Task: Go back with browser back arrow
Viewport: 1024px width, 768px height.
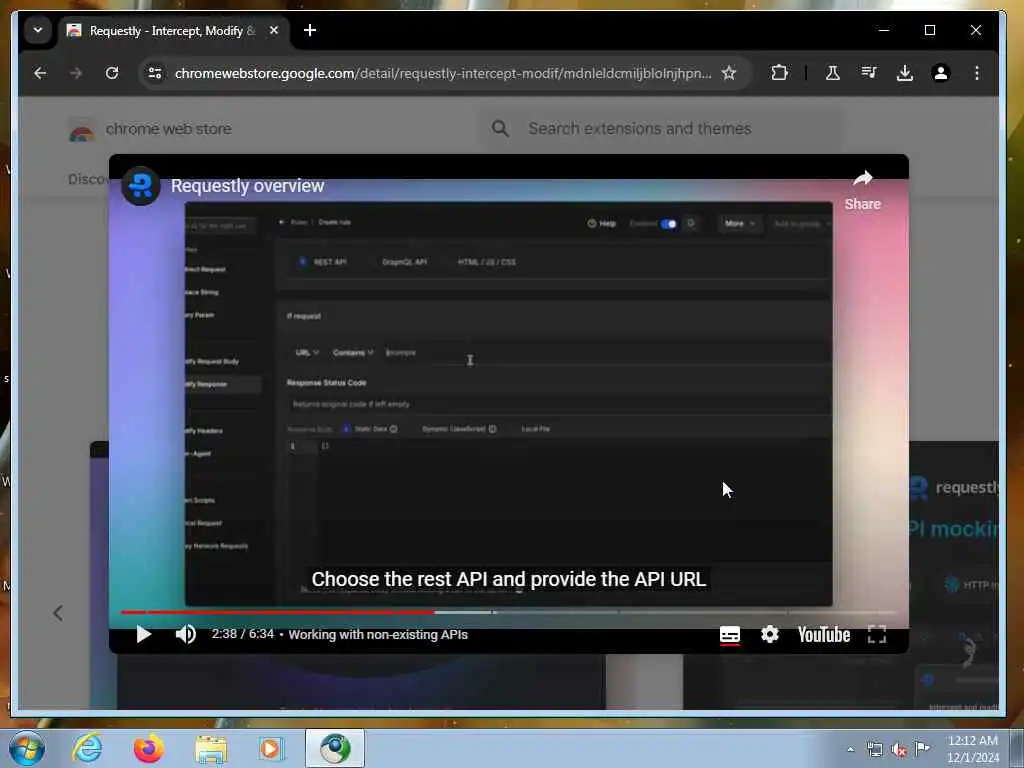Action: point(40,73)
